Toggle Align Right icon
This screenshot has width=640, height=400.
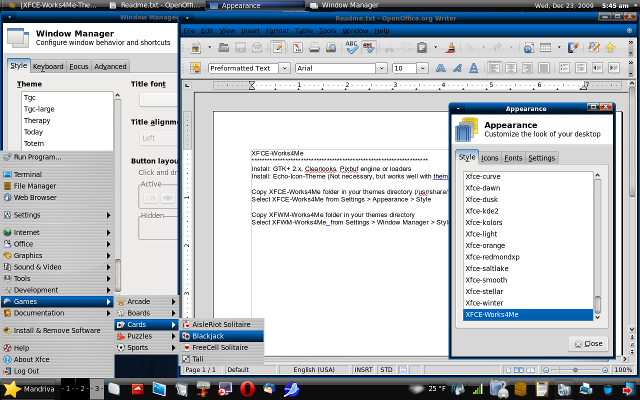[x=527, y=68]
